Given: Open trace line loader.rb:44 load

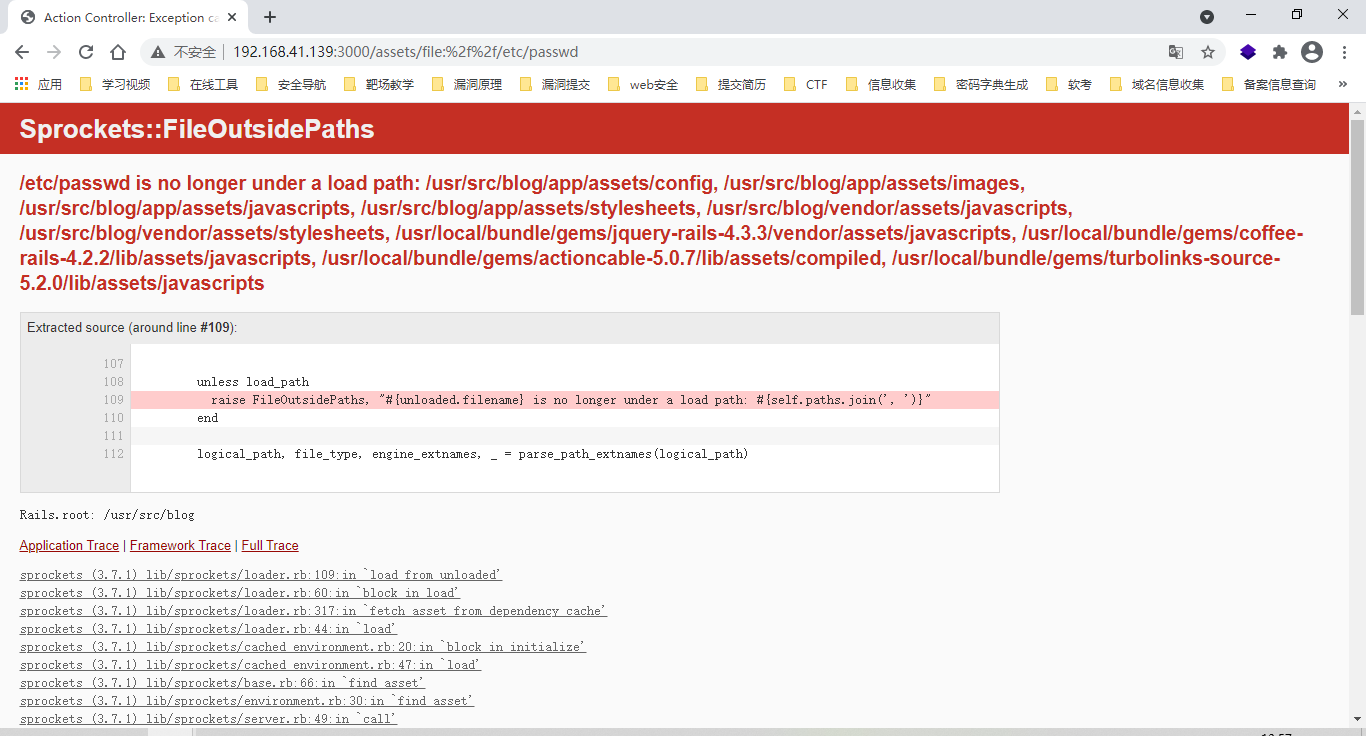Looking at the screenshot, I should pos(208,629).
